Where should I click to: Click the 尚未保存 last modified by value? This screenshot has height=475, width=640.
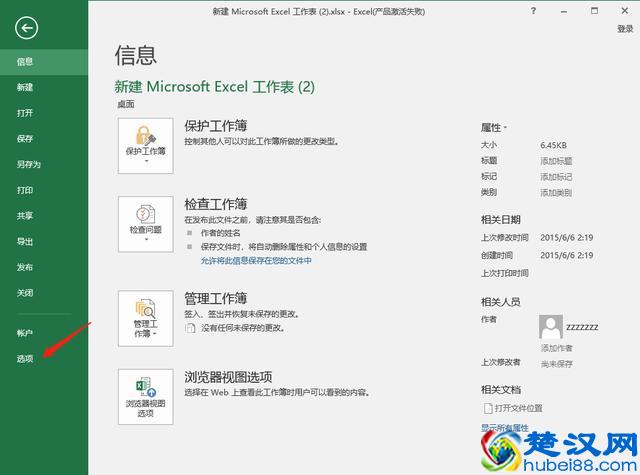tap(557, 364)
